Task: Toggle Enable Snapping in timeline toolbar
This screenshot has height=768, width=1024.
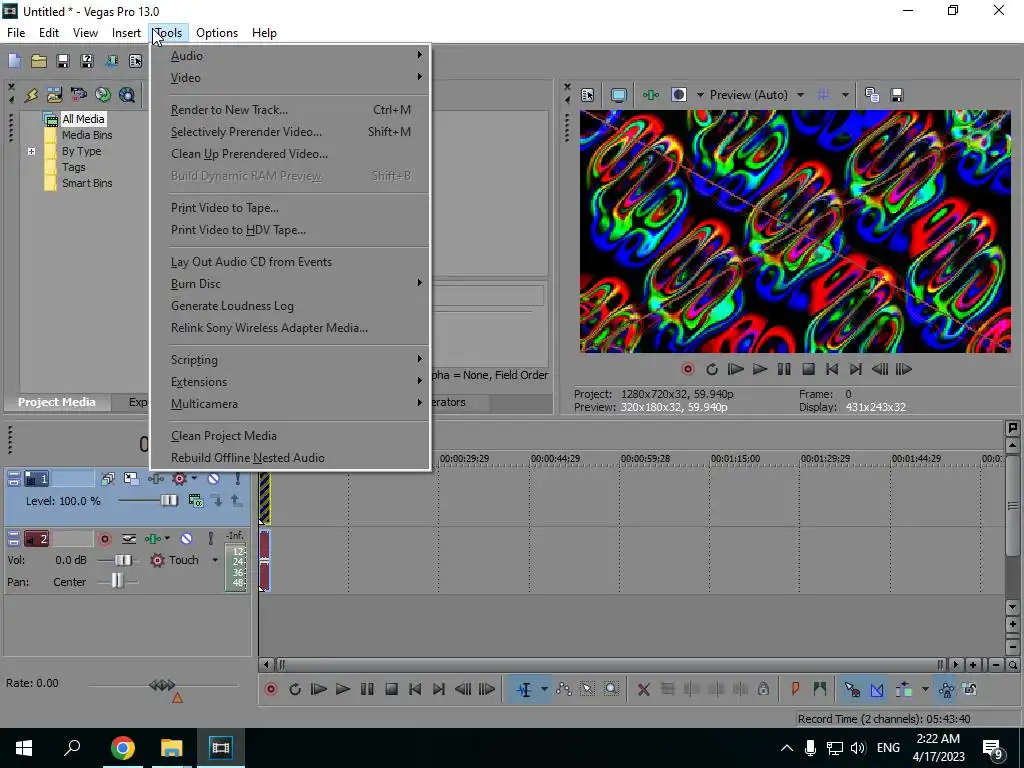Action: [x=852, y=689]
